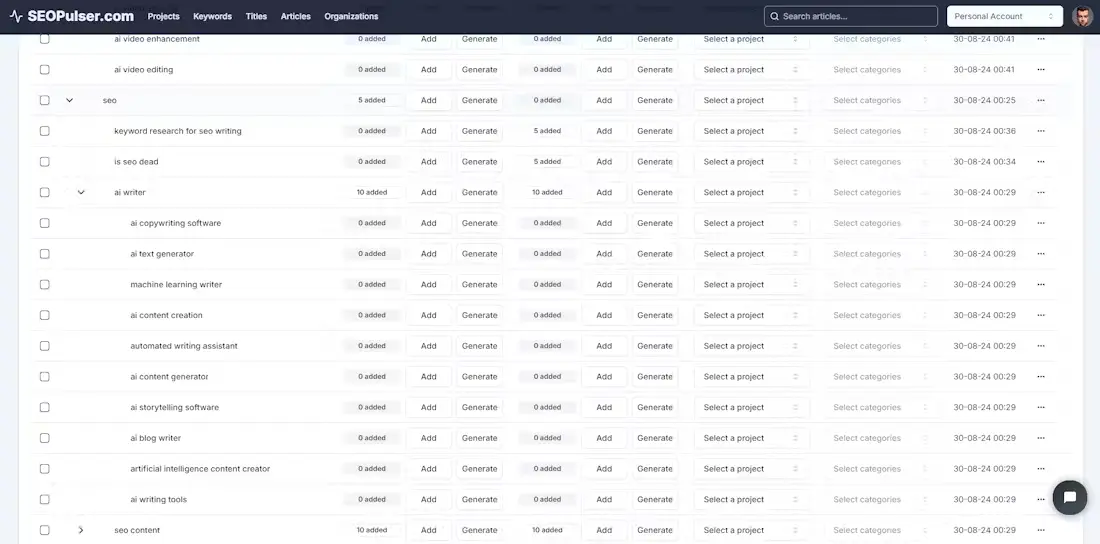Click the SEOPulser.com logo

(x=71, y=16)
